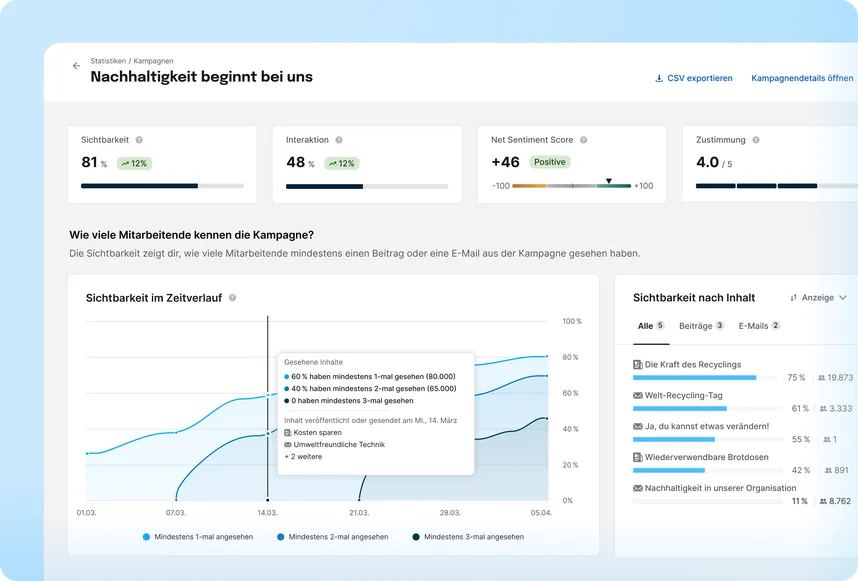This screenshot has width=858, height=581.
Task: Click 'Kosten sparen' in the tooltip
Action: (x=317, y=433)
